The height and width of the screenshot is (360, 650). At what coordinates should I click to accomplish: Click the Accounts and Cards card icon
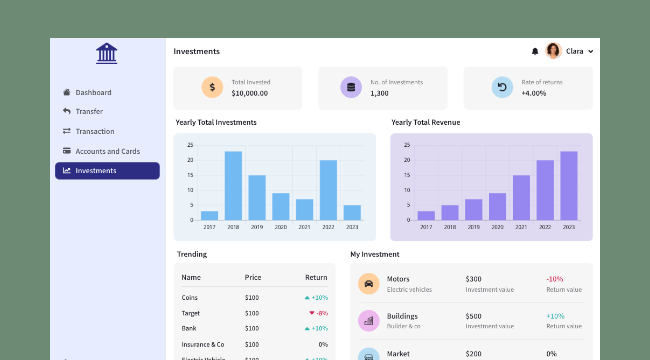[67, 151]
